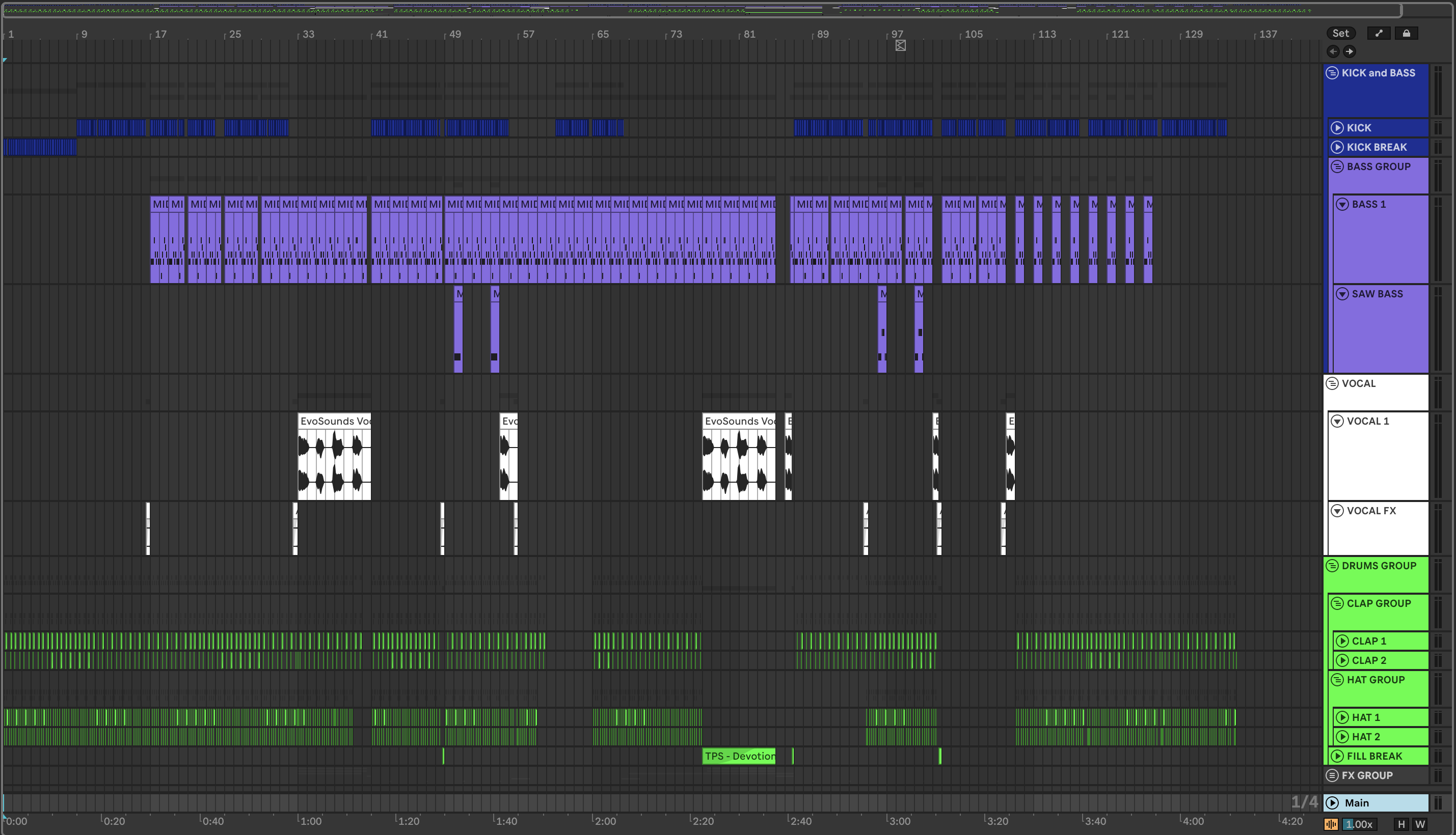
Task: Jump to previous locator arrow
Action: 1333,51
